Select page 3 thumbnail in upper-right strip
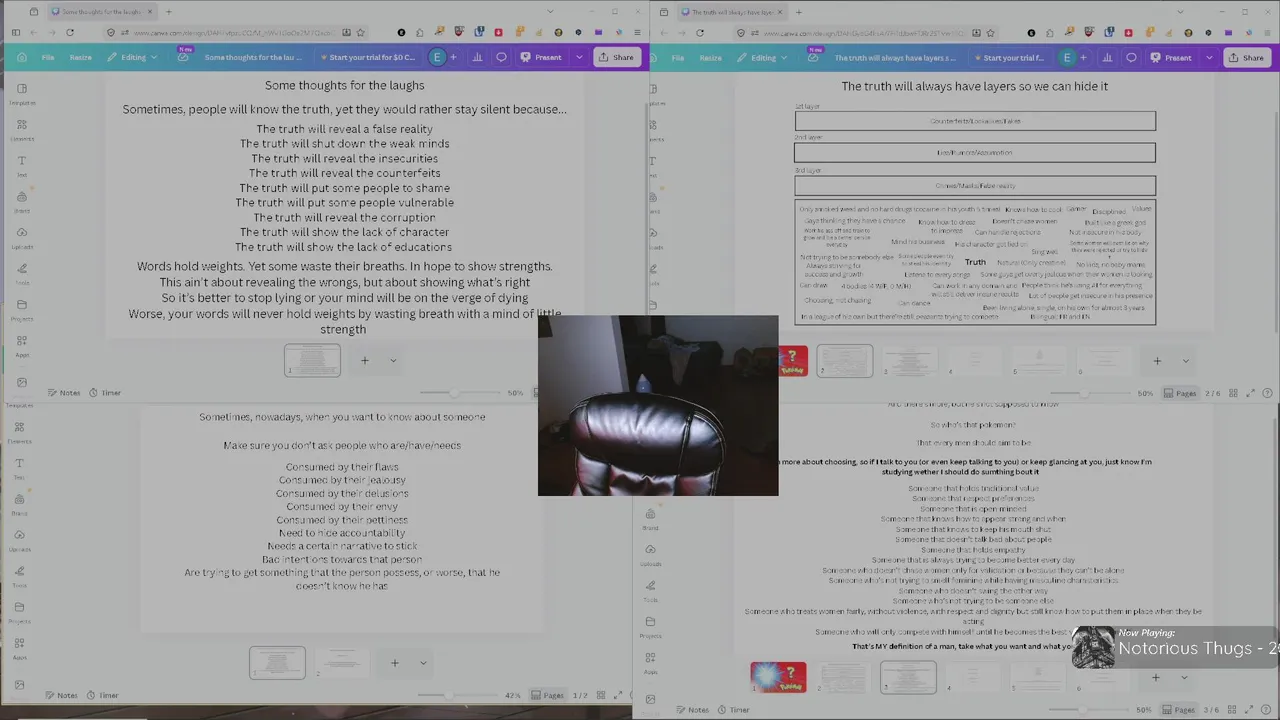The width and height of the screenshot is (1280, 720). pyautogui.click(x=910, y=360)
